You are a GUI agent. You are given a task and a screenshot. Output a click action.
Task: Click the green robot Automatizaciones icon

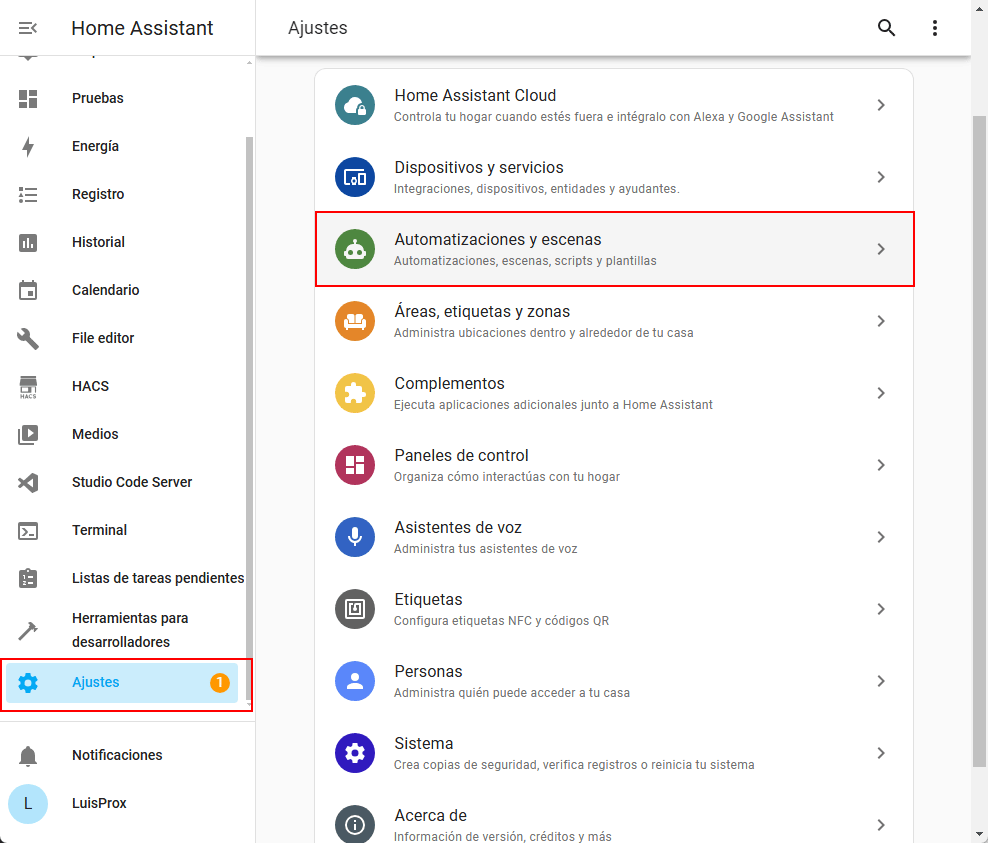coord(354,249)
